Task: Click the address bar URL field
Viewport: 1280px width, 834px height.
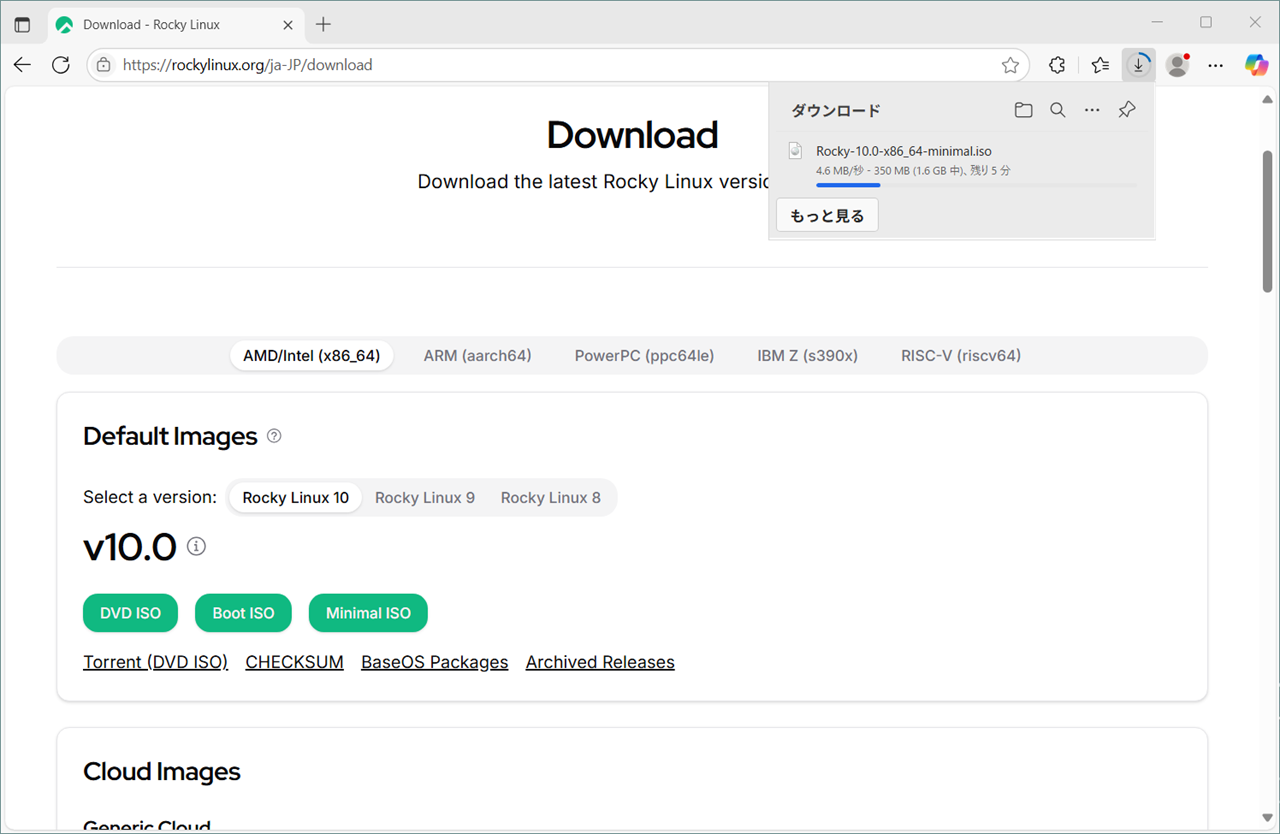Action: pos(550,65)
